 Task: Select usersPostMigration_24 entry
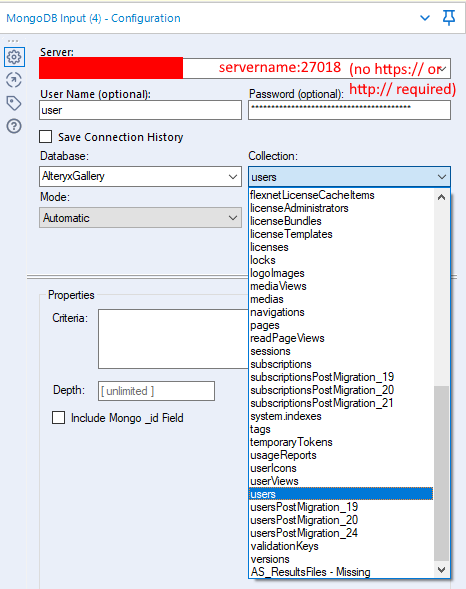point(341,533)
